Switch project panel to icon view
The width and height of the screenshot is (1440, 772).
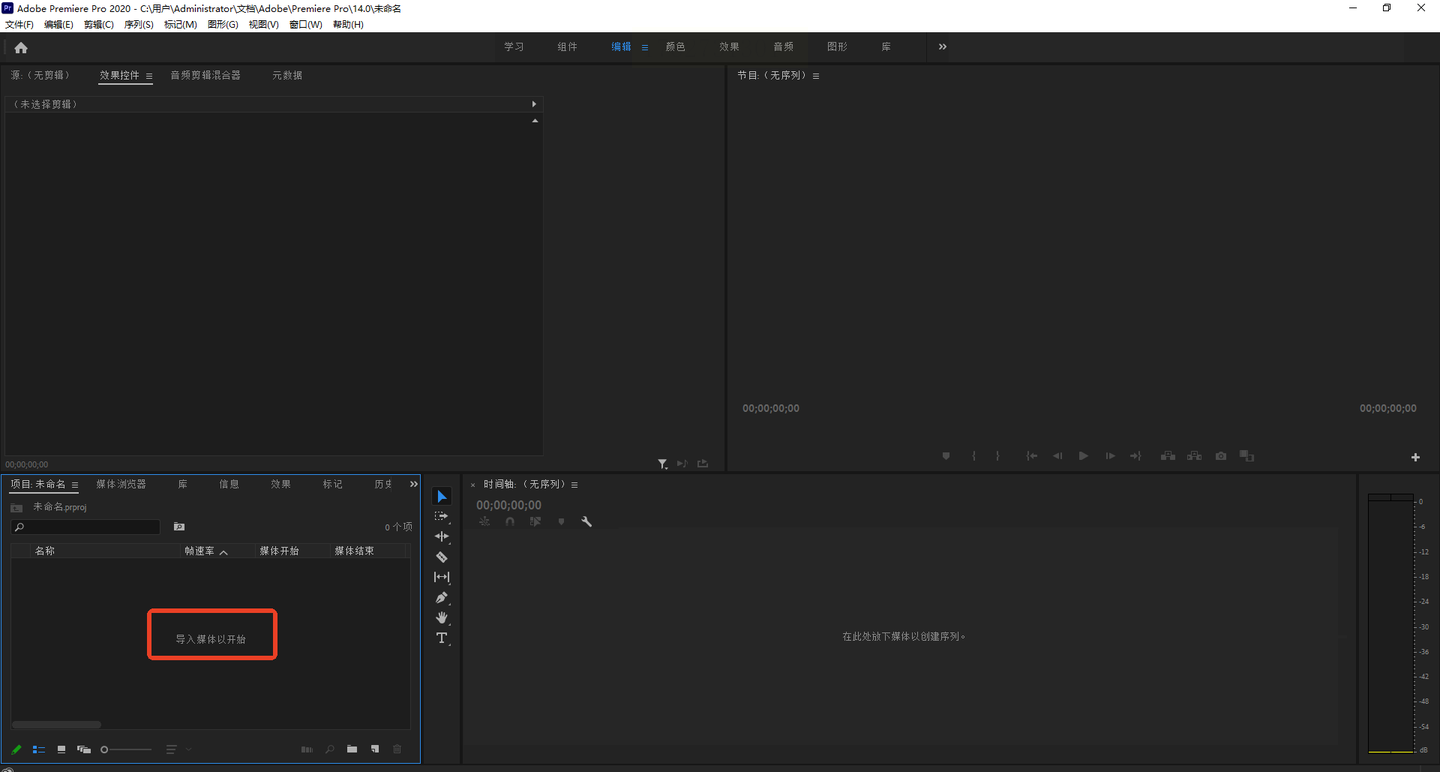(61, 749)
